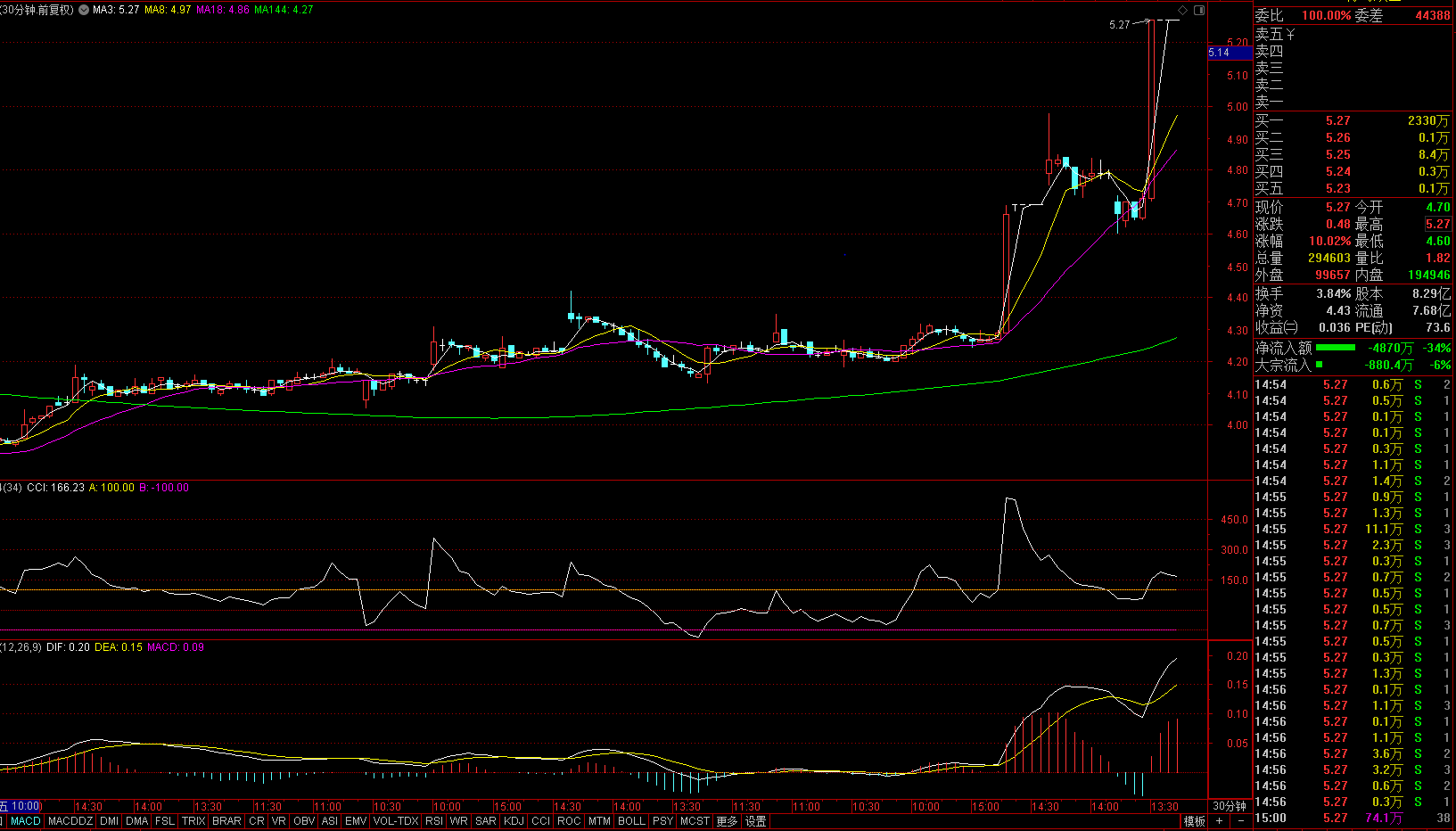Screen dimensions: 1456x831
Task: Open the BOLL indicator tab
Action: coord(631,821)
